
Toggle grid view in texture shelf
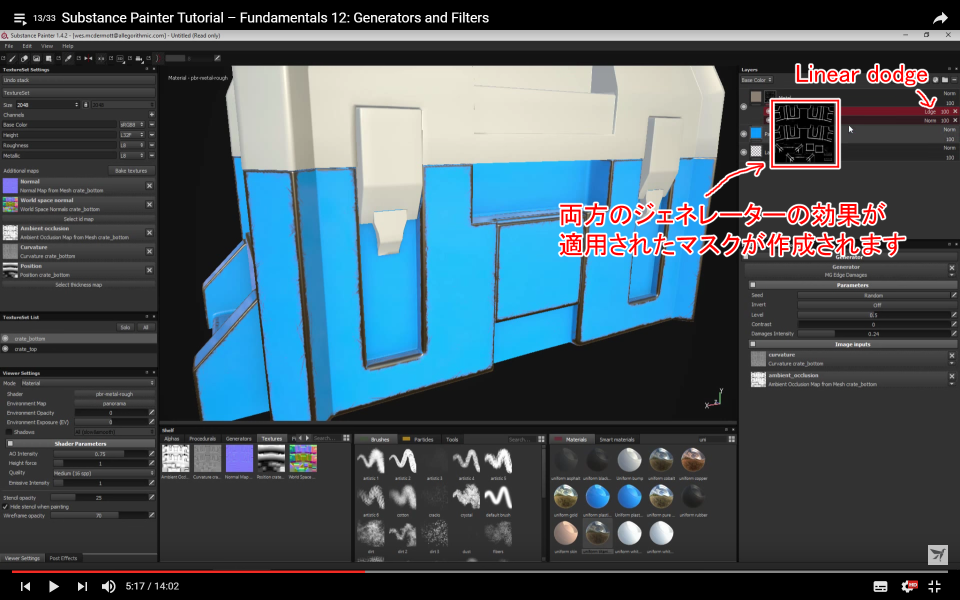pos(346,438)
